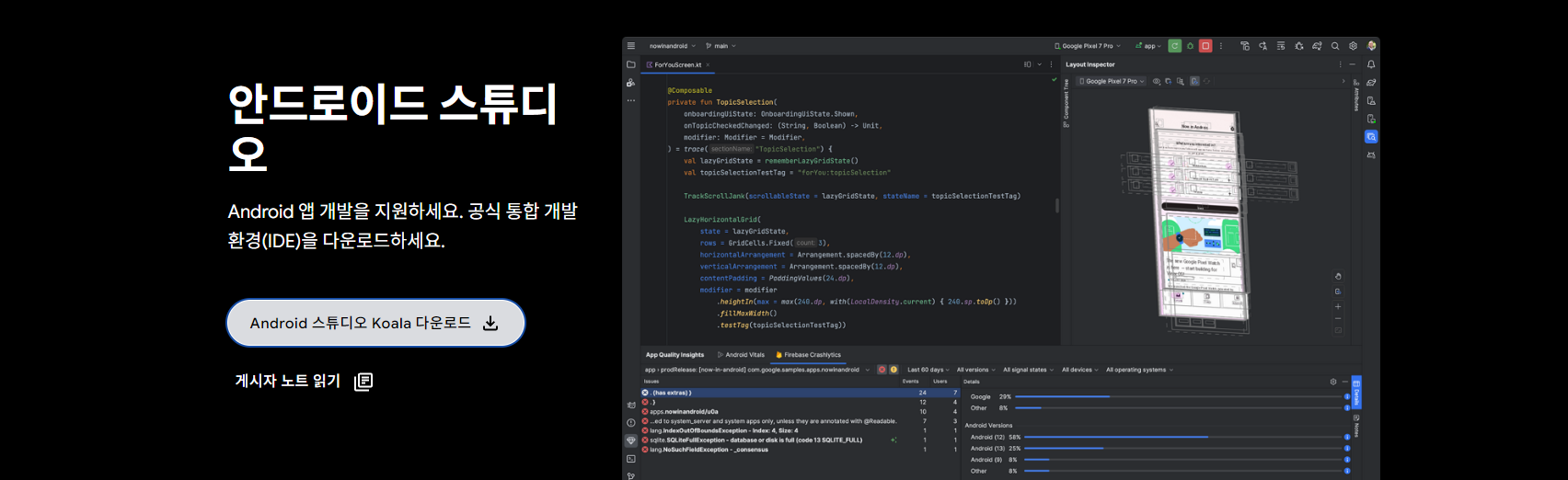Open the Gradle tool window icon
Screen dimensions: 1568x480
[x=1371, y=83]
